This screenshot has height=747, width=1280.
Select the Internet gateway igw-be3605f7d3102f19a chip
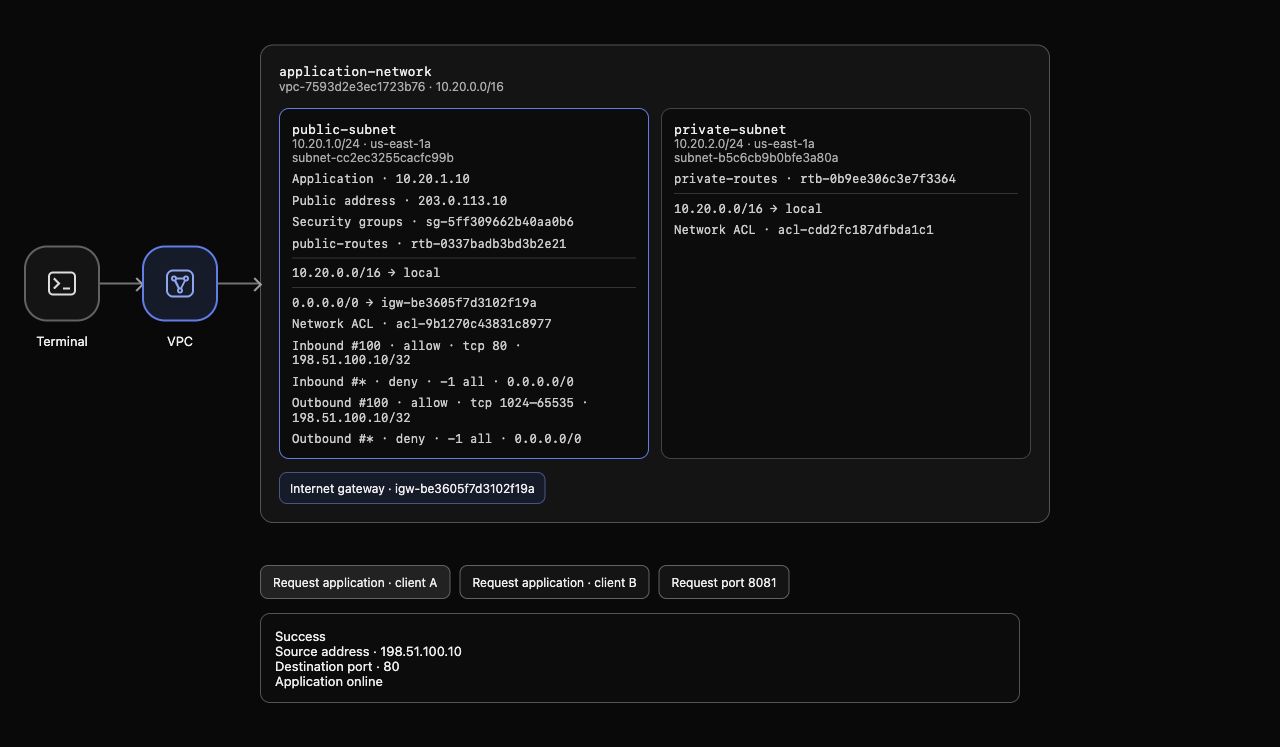tap(412, 488)
